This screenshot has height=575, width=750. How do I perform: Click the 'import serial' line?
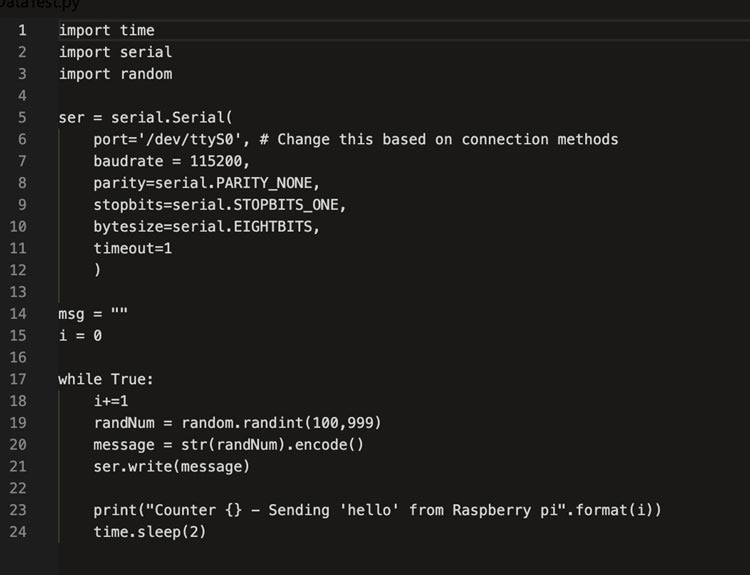click(x=115, y=52)
